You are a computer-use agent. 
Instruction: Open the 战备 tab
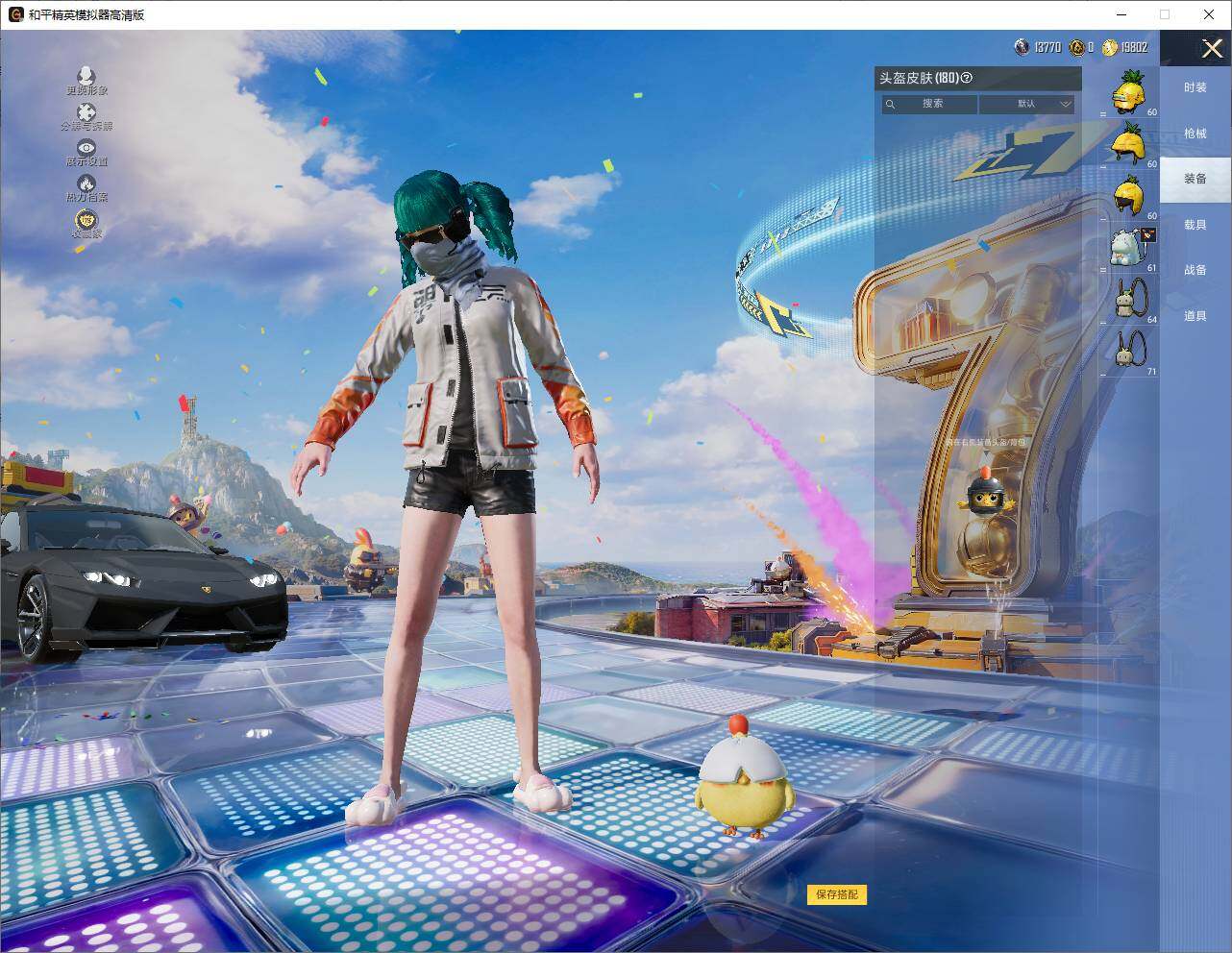1195,270
